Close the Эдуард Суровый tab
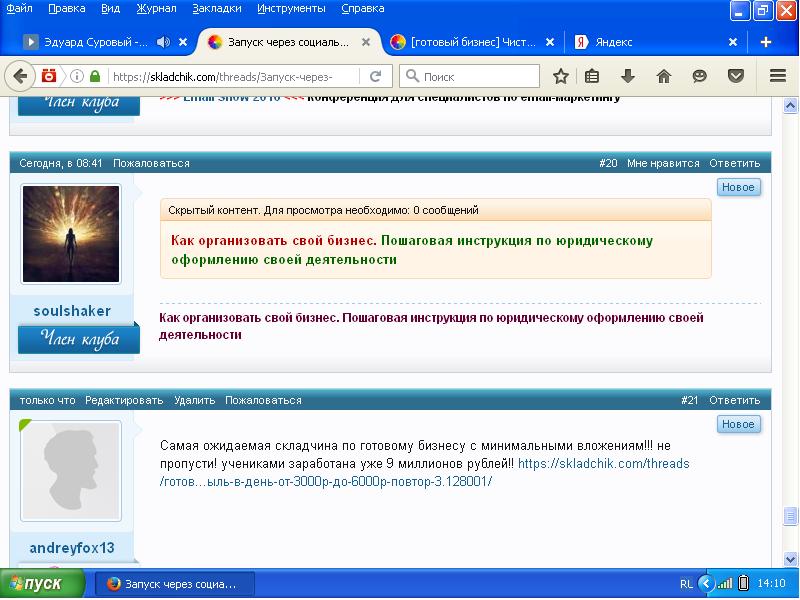Image resolution: width=800 pixels, height=600 pixels. coord(183,42)
